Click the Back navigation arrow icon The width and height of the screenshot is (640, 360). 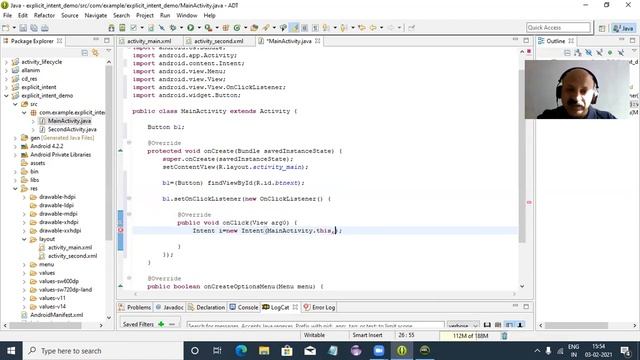pos(373,28)
